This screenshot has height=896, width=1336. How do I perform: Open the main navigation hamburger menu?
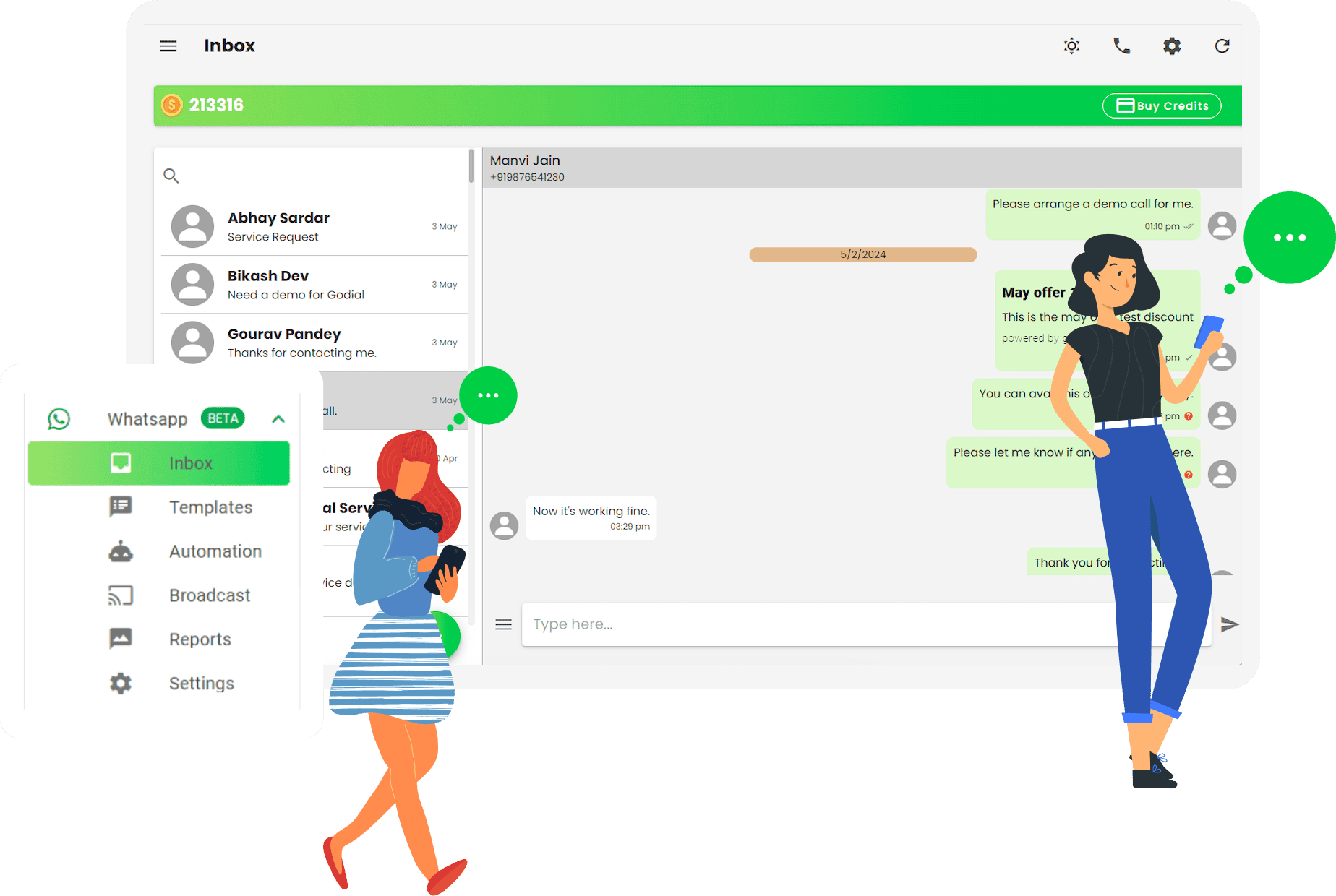click(168, 46)
